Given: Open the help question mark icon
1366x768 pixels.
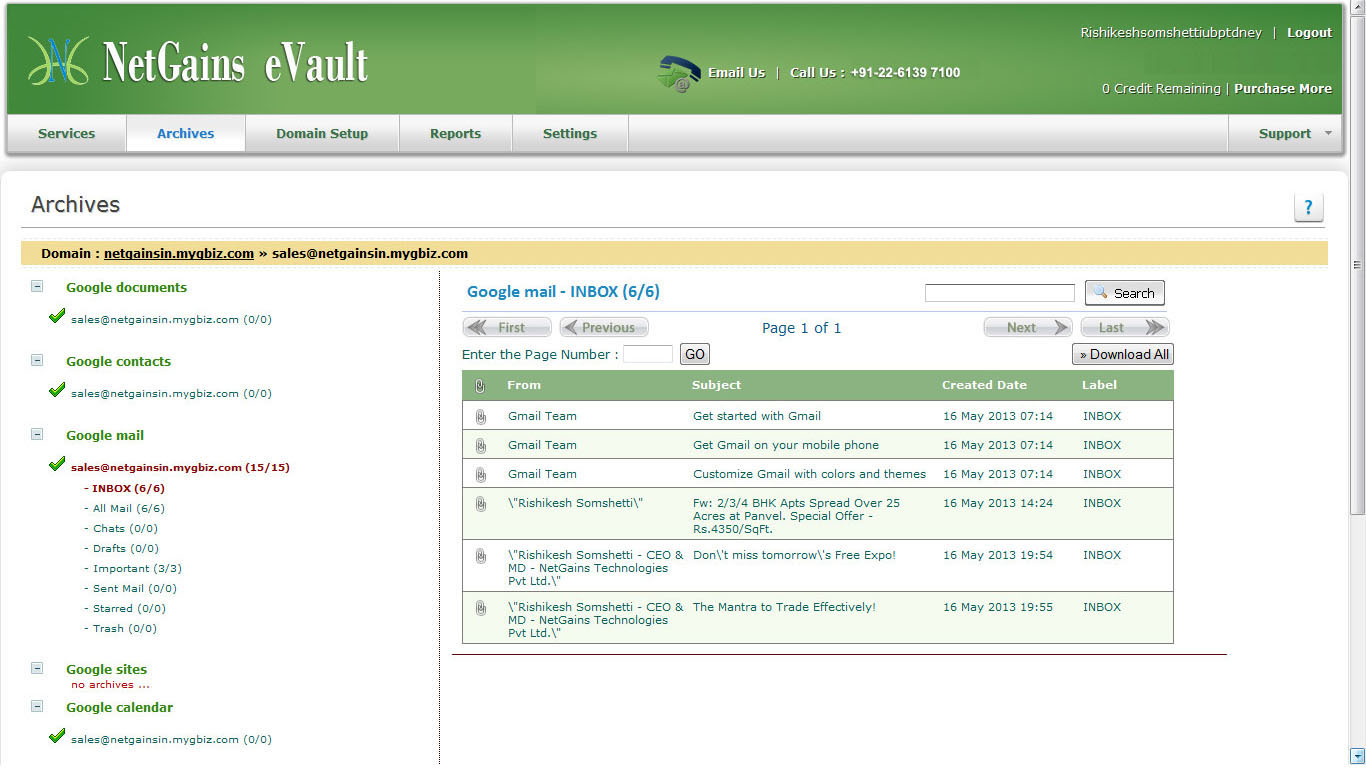Looking at the screenshot, I should click(x=1308, y=208).
